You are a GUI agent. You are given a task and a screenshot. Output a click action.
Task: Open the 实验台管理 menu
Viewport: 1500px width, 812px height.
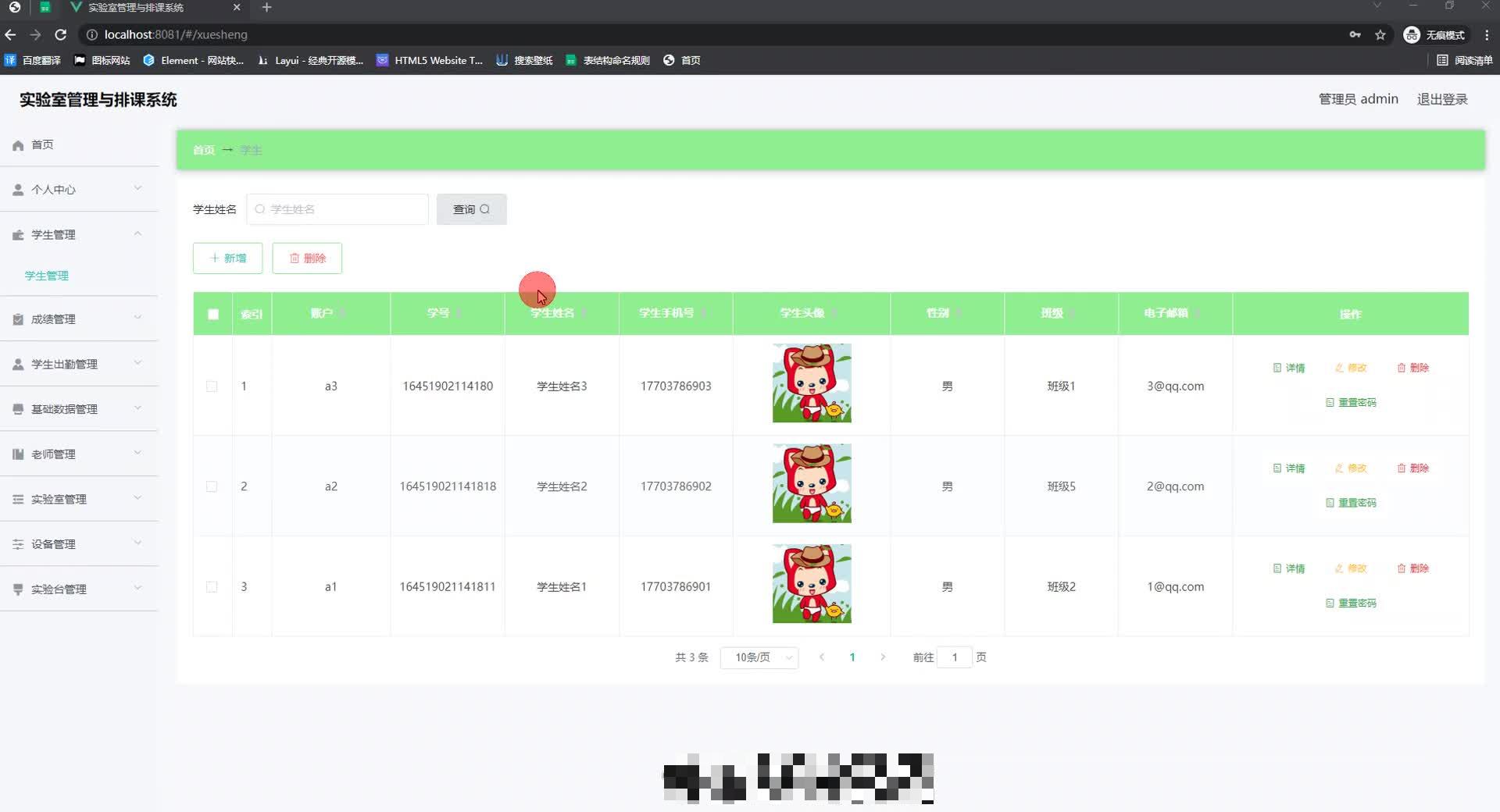79,589
